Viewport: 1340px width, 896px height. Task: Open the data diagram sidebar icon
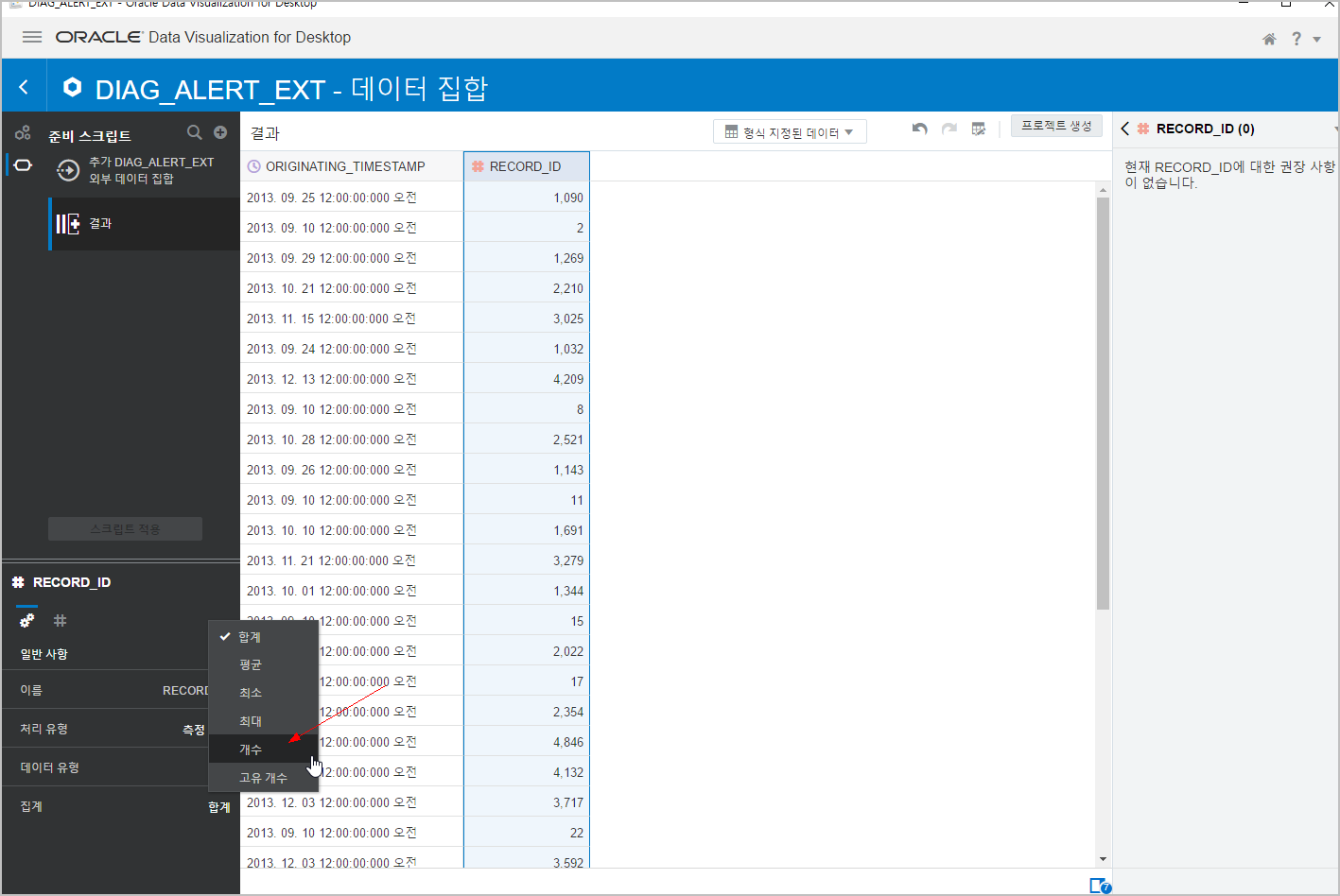point(23,133)
